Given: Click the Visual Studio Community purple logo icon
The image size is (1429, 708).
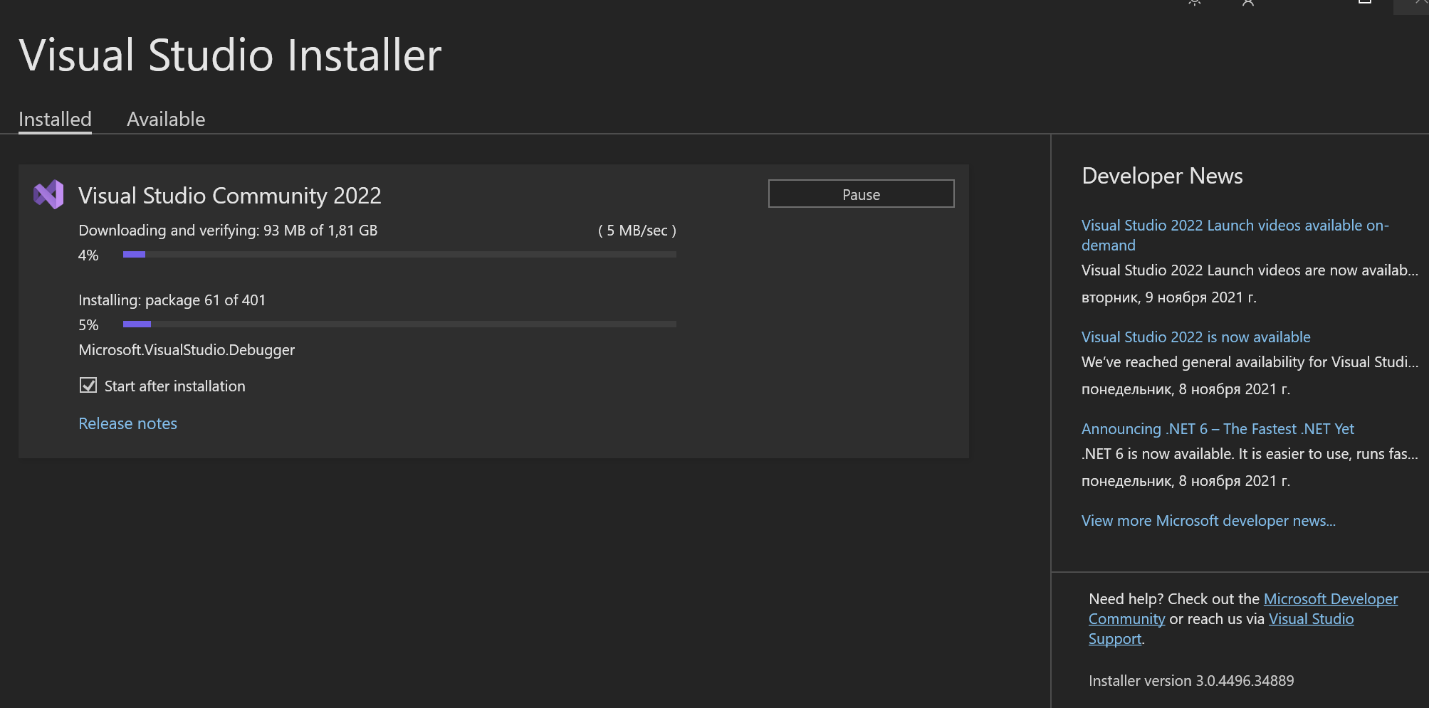Looking at the screenshot, I should (x=48, y=195).
